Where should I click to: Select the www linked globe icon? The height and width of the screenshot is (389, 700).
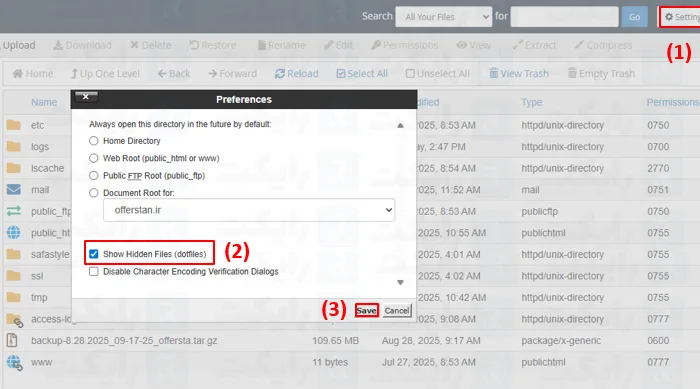click(x=14, y=362)
